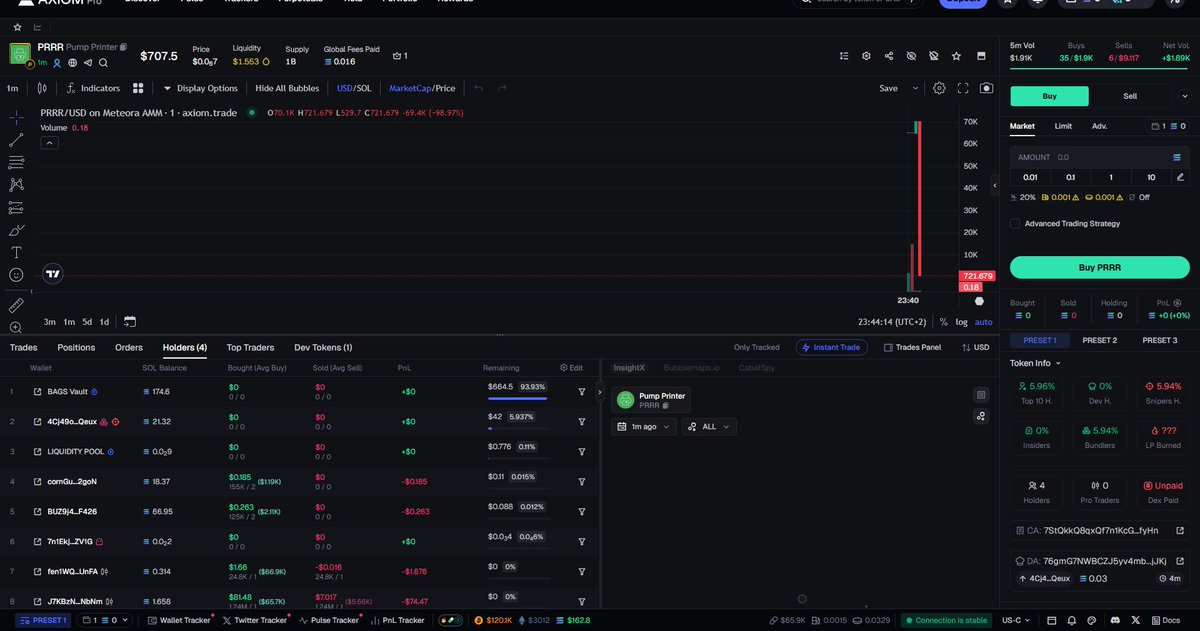
Task: Switch the chart to fullscreen mode
Action: pyautogui.click(x=963, y=88)
